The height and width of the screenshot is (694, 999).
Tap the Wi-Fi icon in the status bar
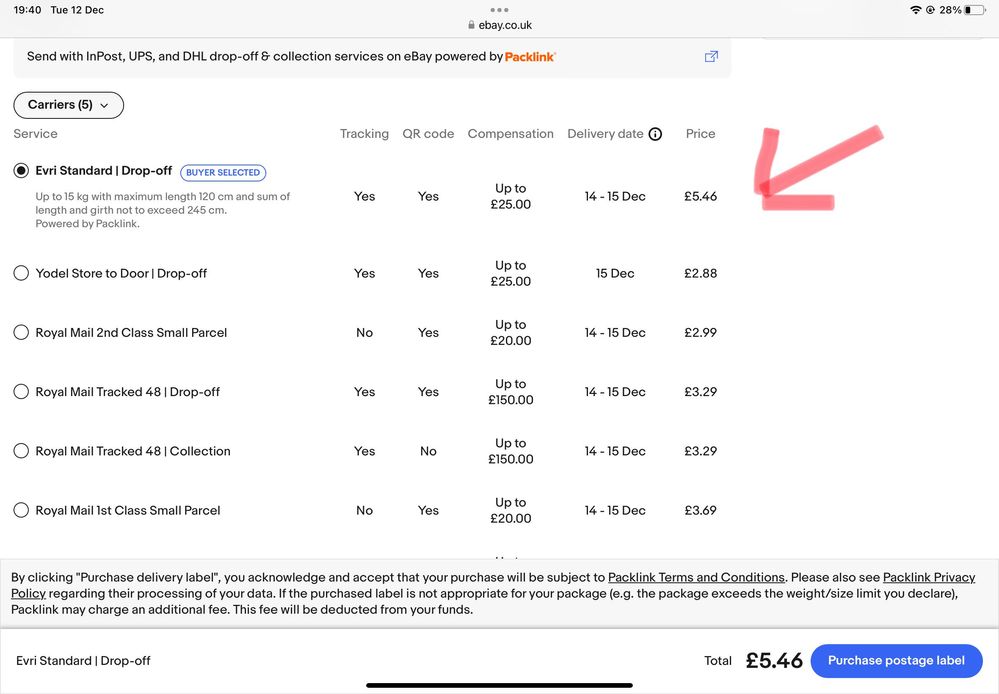pyautogui.click(x=915, y=10)
